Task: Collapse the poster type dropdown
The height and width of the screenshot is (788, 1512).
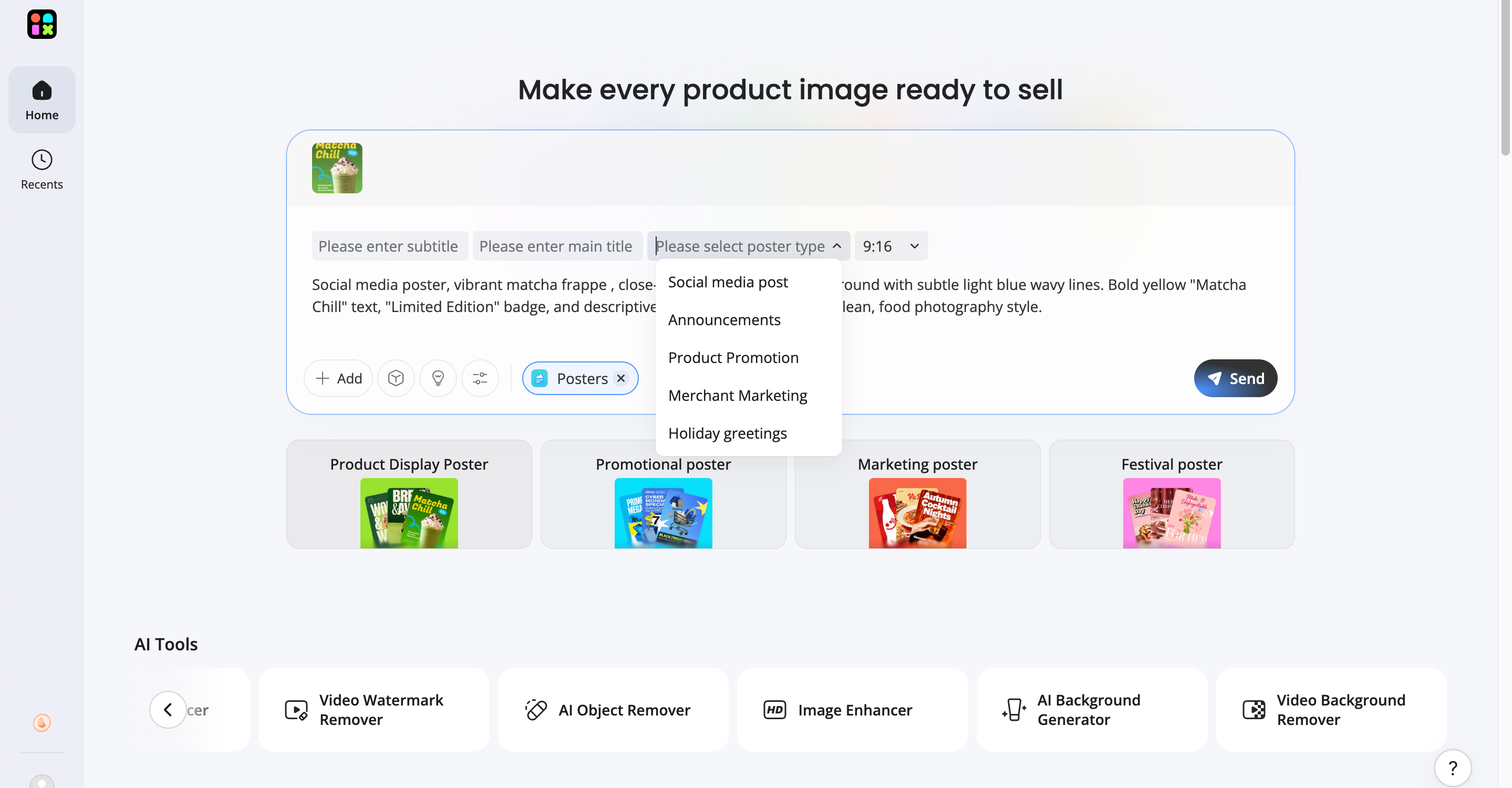Action: point(836,246)
